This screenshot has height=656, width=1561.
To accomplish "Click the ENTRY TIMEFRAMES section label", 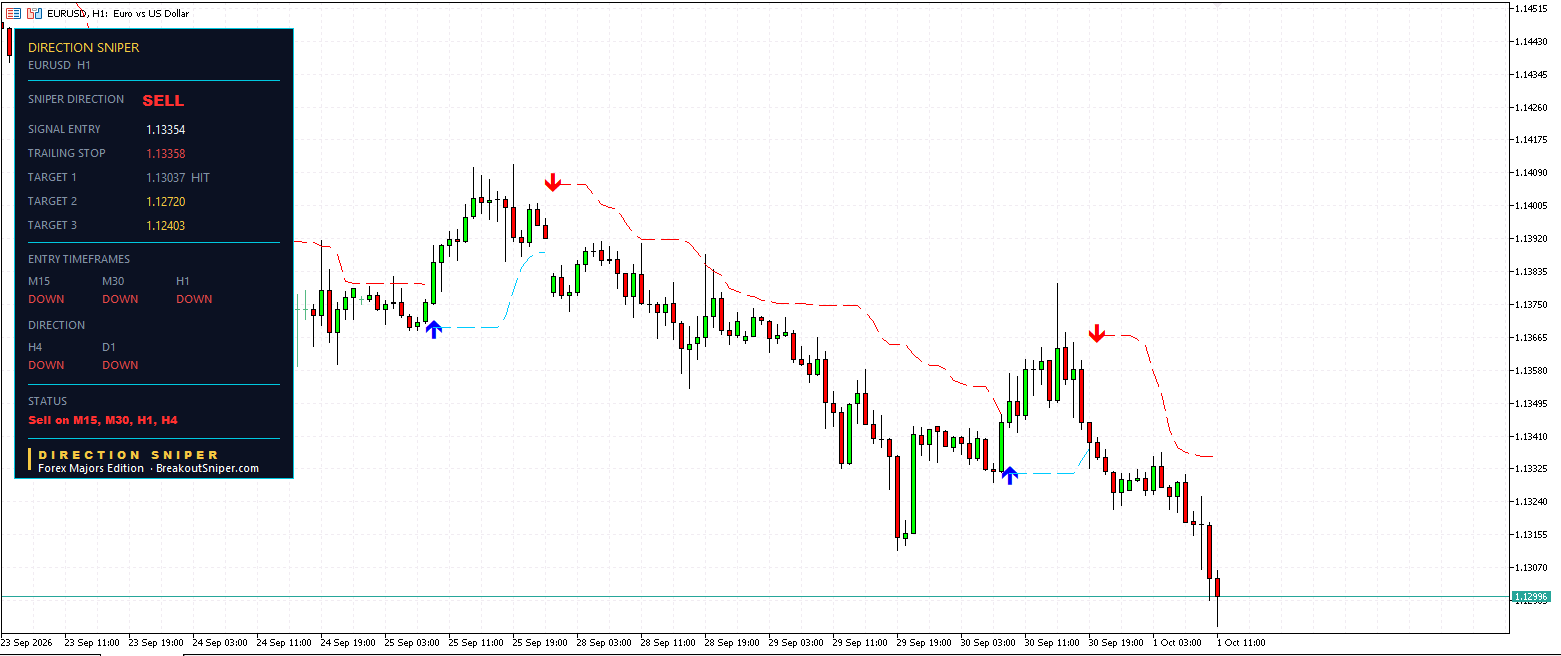I will tap(79, 259).
